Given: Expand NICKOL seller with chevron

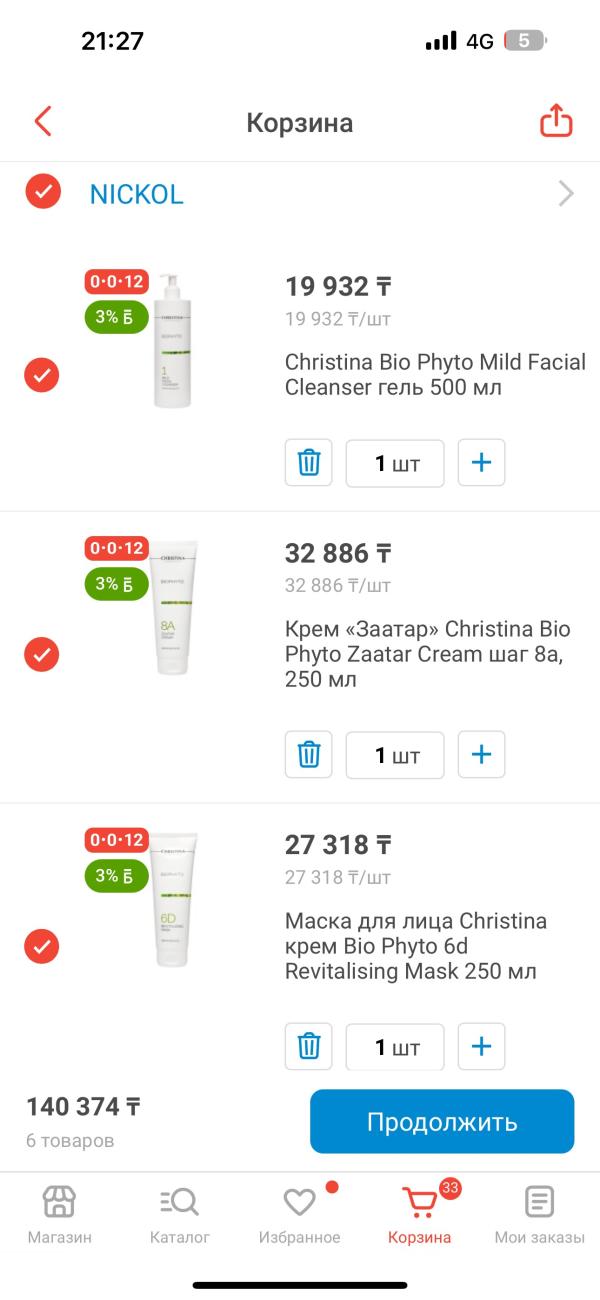Looking at the screenshot, I should 566,193.
